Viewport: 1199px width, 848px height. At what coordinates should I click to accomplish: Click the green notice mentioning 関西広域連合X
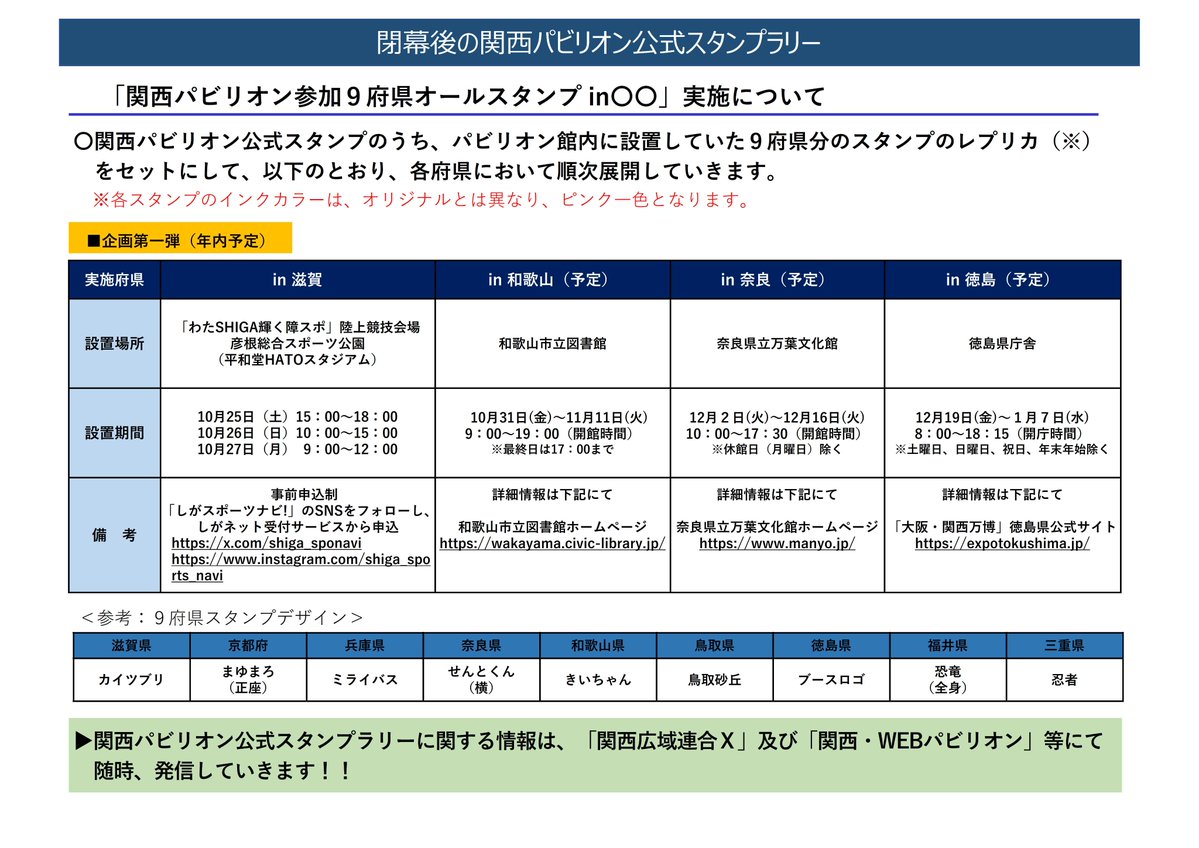coord(595,755)
